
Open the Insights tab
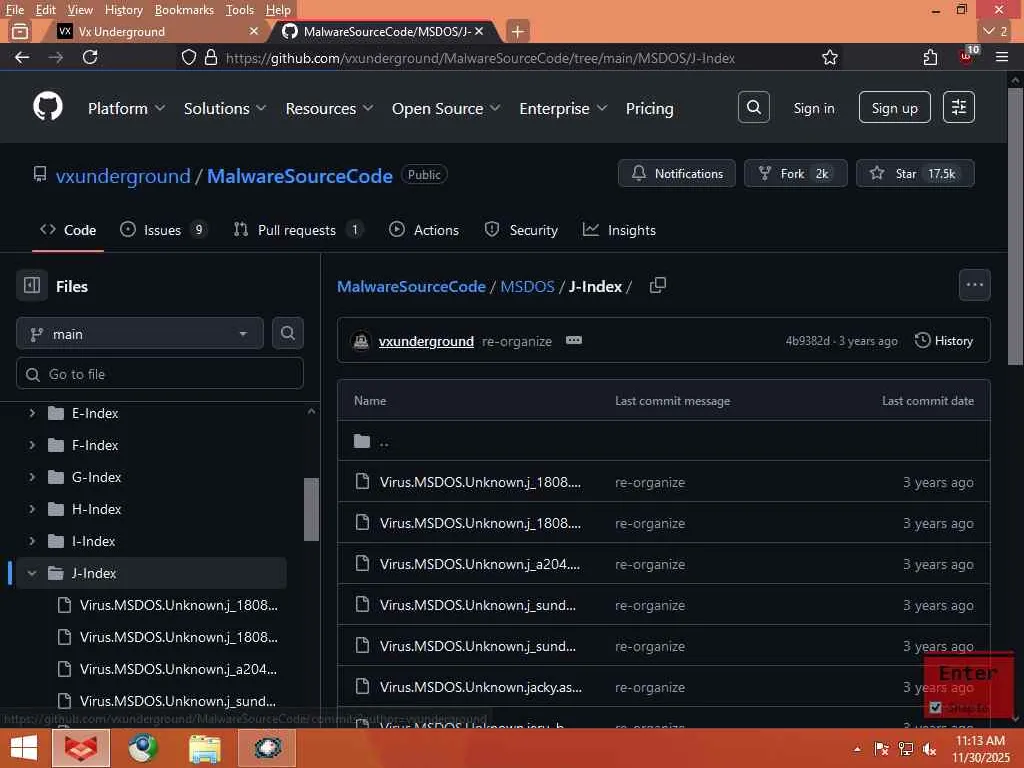(619, 230)
